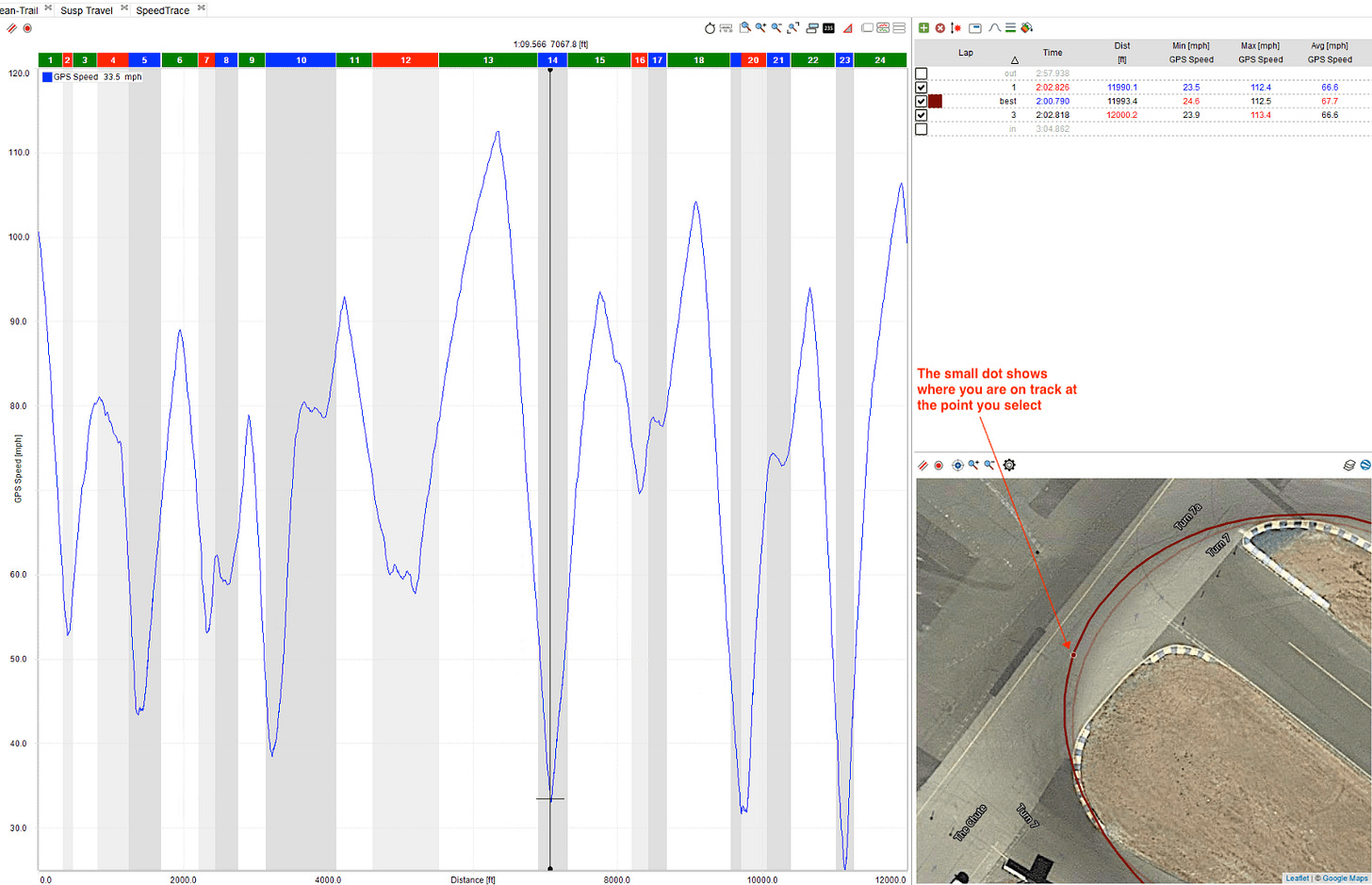Screen dimensions: 1372x885
Task: Open map settings gear icon
Action: click(1009, 466)
